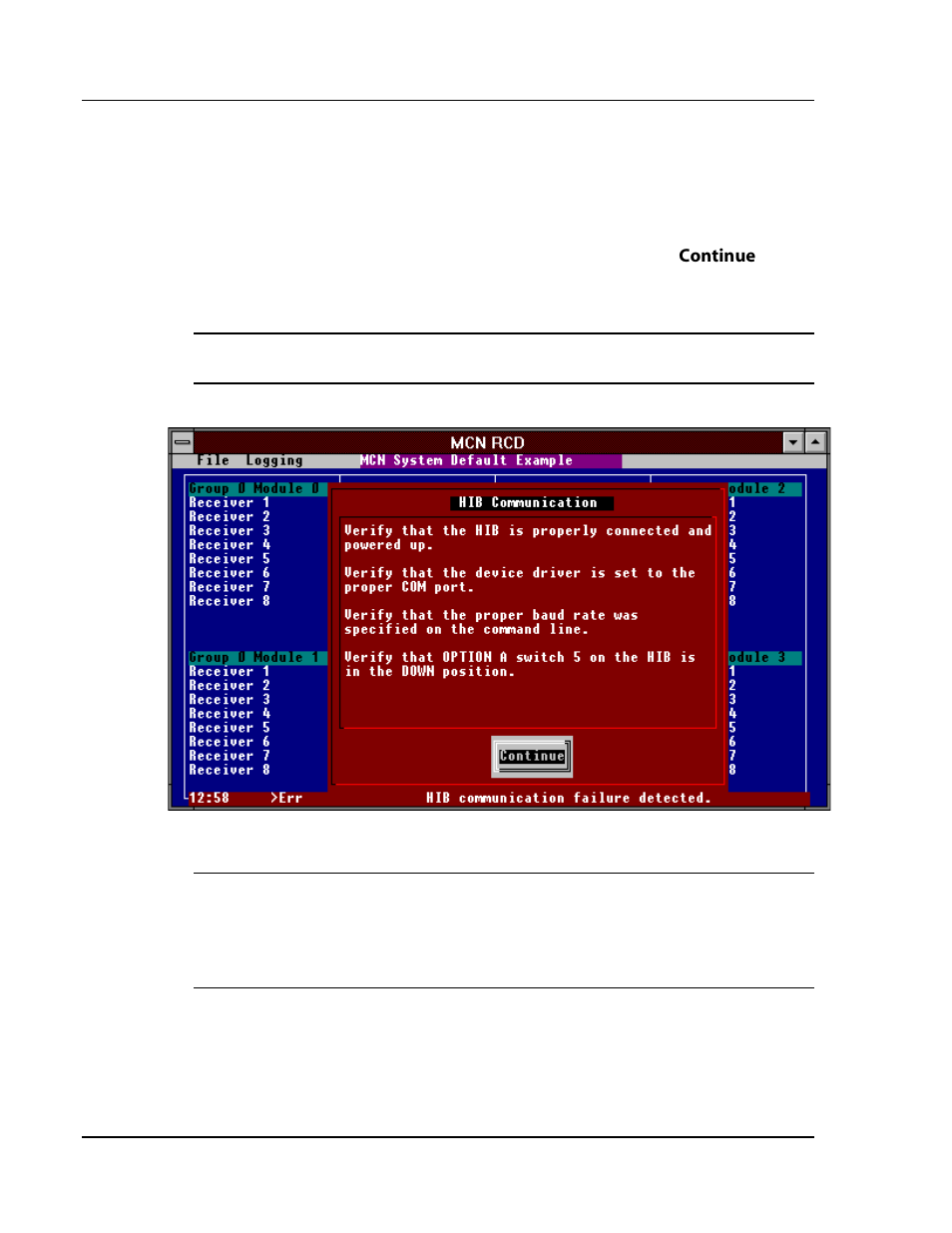Screen dimensions: 952x1233
Task: Open the File menu
Action: point(213,461)
